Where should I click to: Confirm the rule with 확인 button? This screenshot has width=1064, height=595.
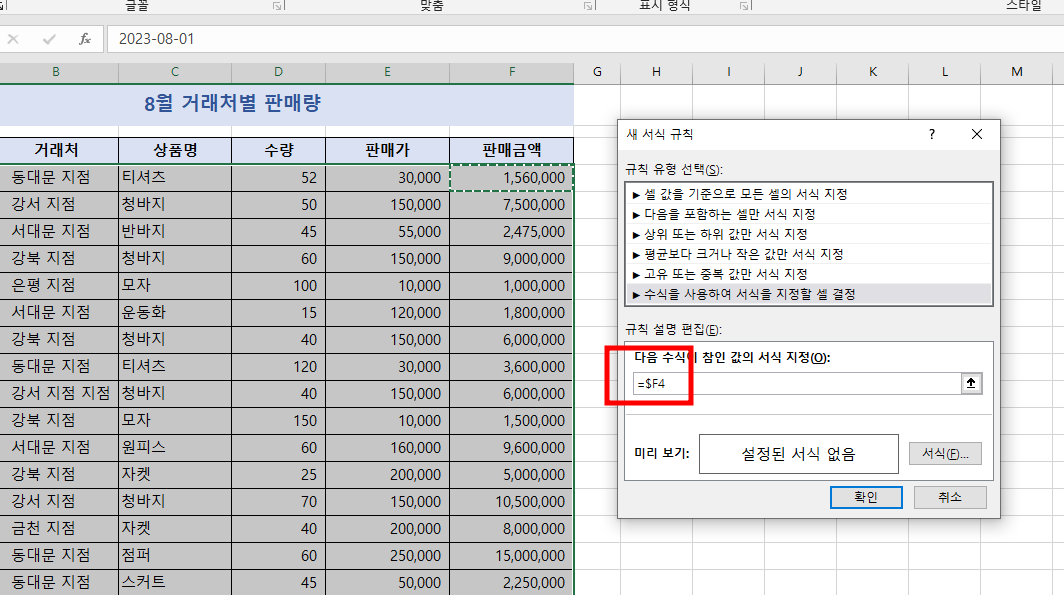866,497
